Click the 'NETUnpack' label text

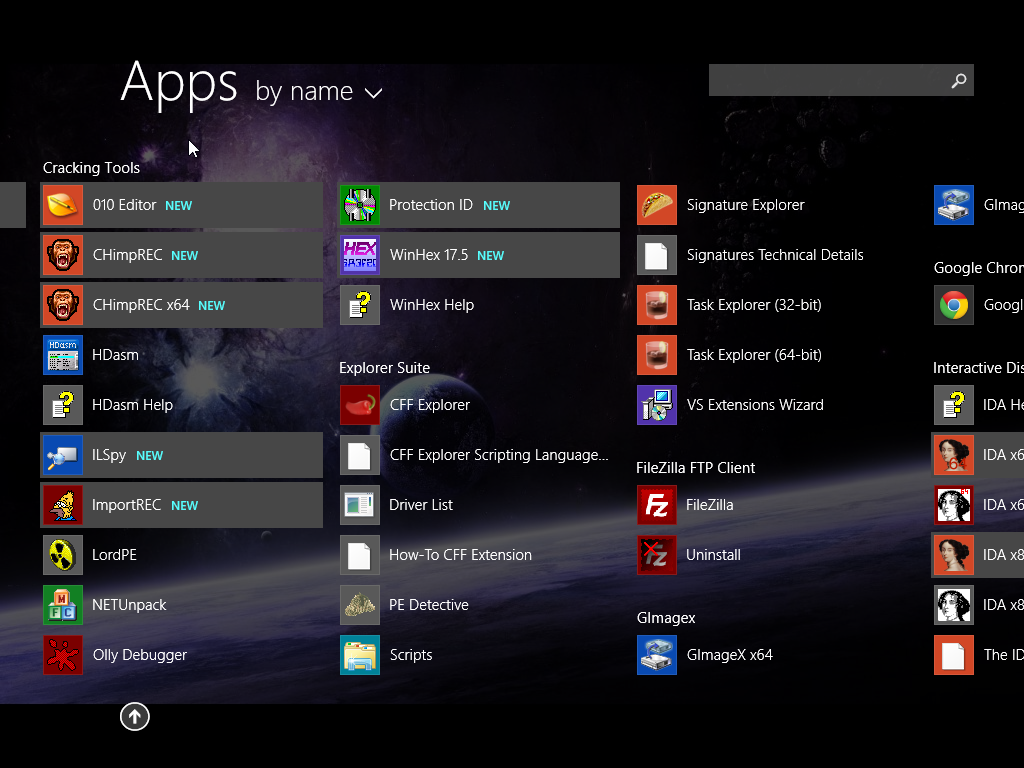(x=129, y=605)
